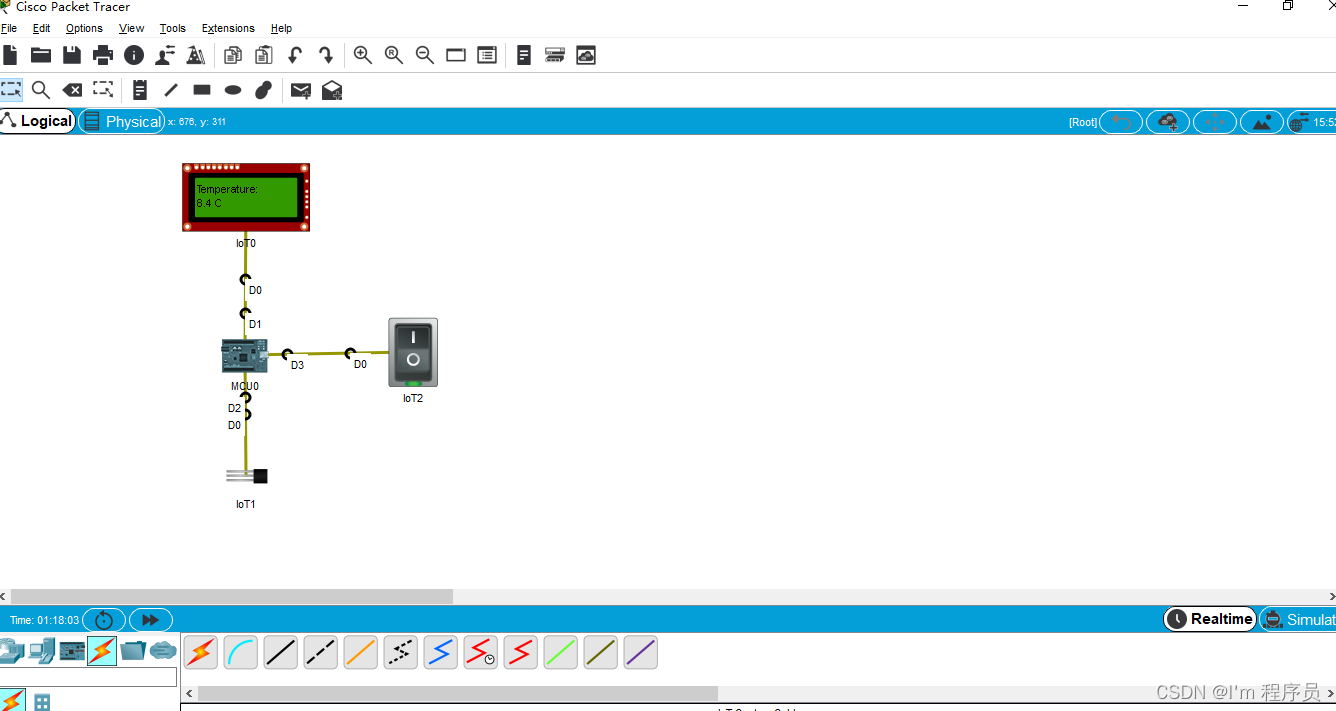Switch to Simulation mode
Image resolution: width=1336 pixels, height=711 pixels.
click(1298, 619)
